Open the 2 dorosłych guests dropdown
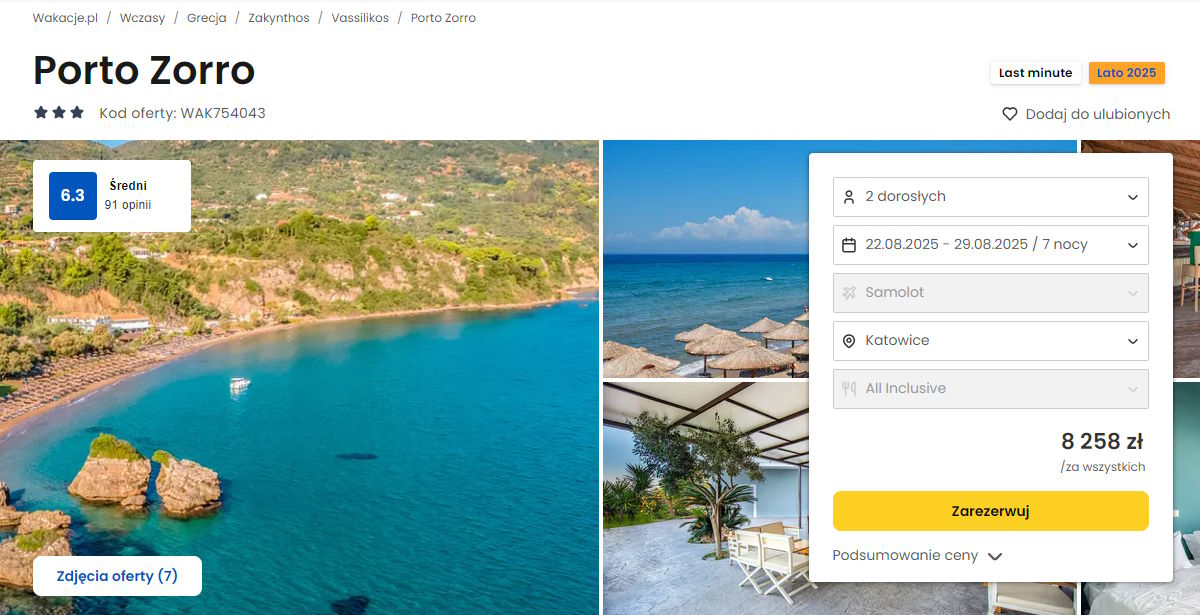This screenshot has width=1200, height=615. point(990,197)
